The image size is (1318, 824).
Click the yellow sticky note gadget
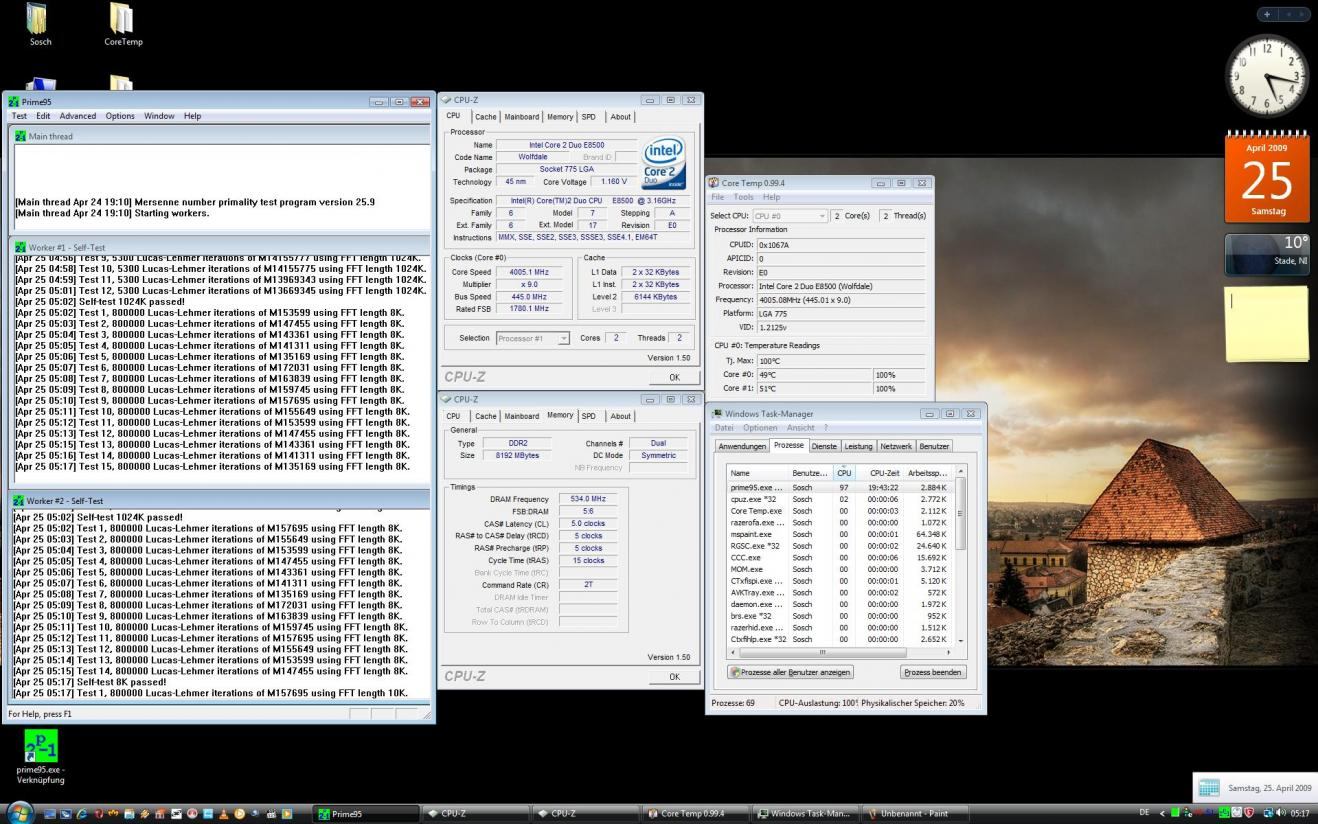(1267, 323)
